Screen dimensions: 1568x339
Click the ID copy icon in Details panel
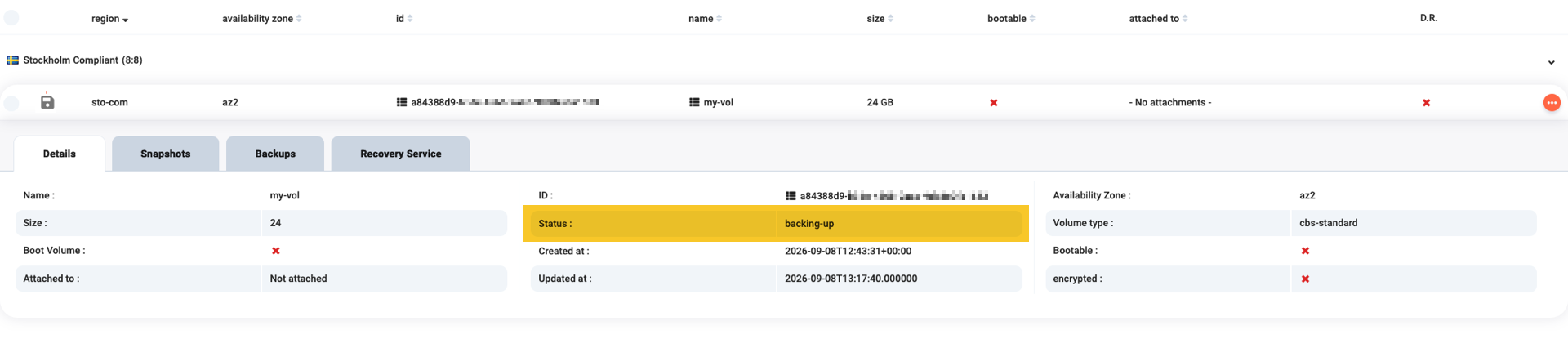791,196
